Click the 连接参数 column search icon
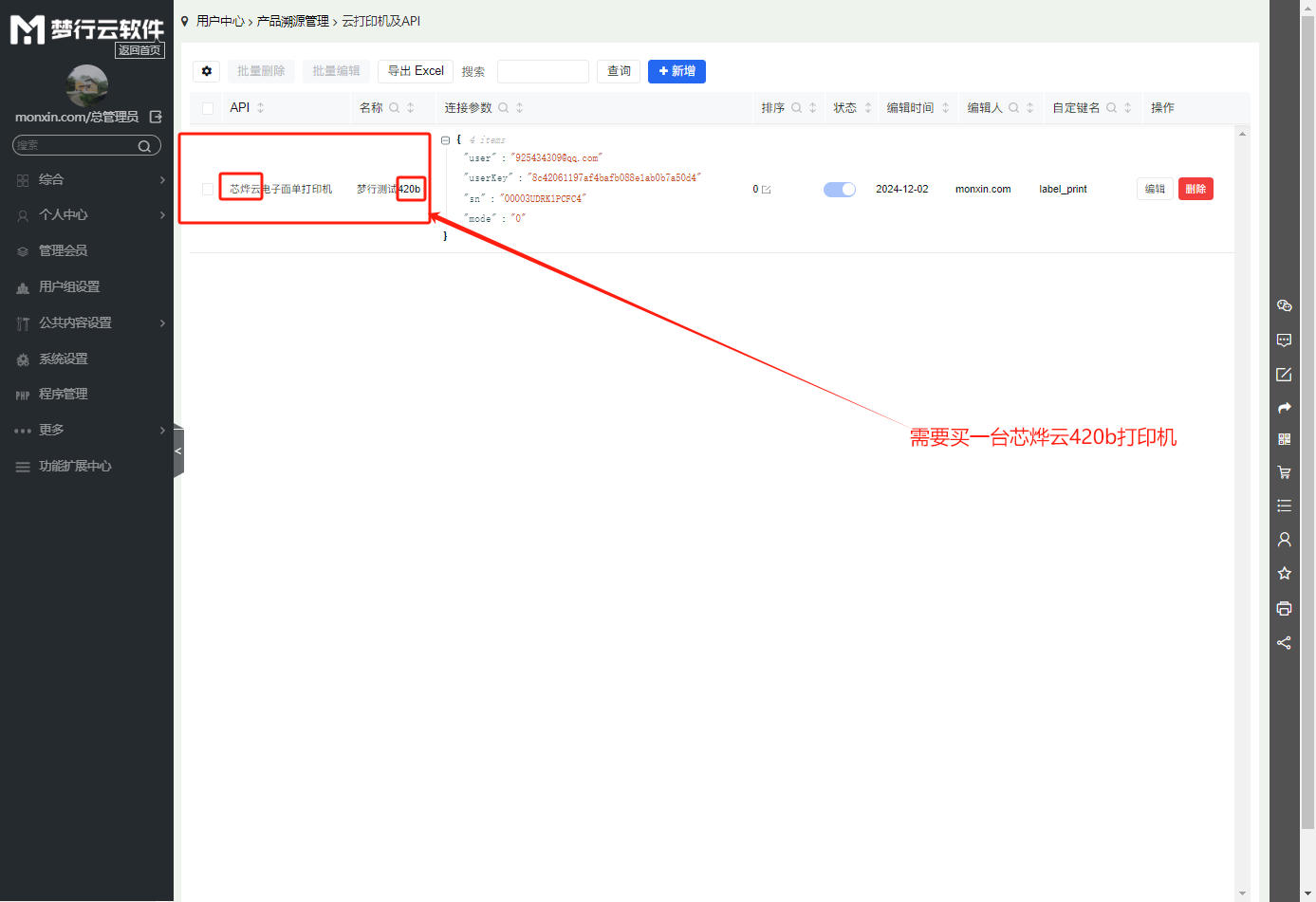Image resolution: width=1316 pixels, height=902 pixels. (x=503, y=108)
